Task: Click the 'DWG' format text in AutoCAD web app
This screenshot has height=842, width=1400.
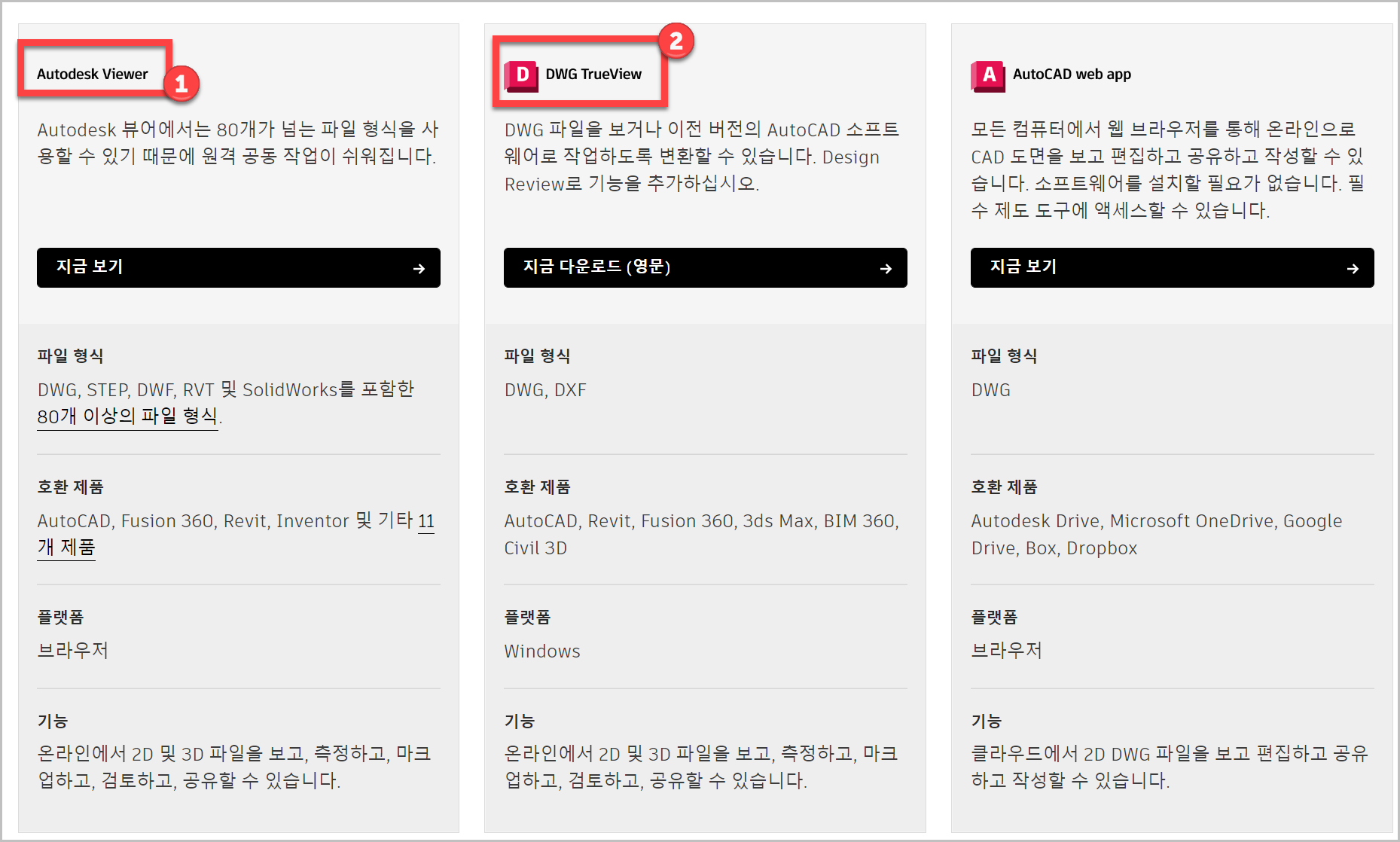Action: 991,390
